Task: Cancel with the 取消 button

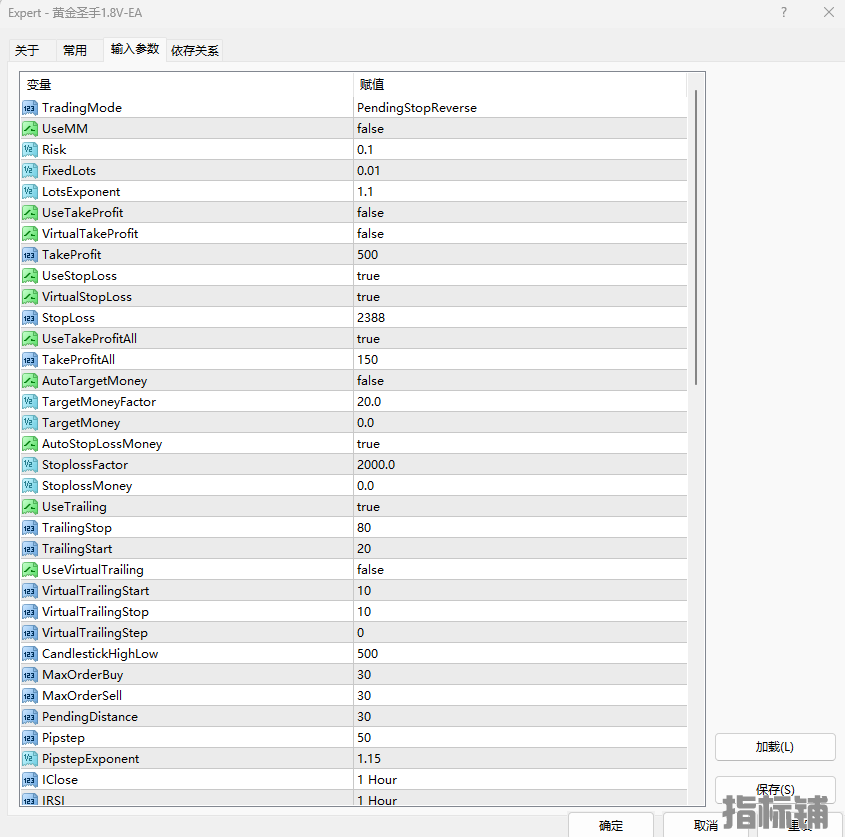Action: coord(705,825)
